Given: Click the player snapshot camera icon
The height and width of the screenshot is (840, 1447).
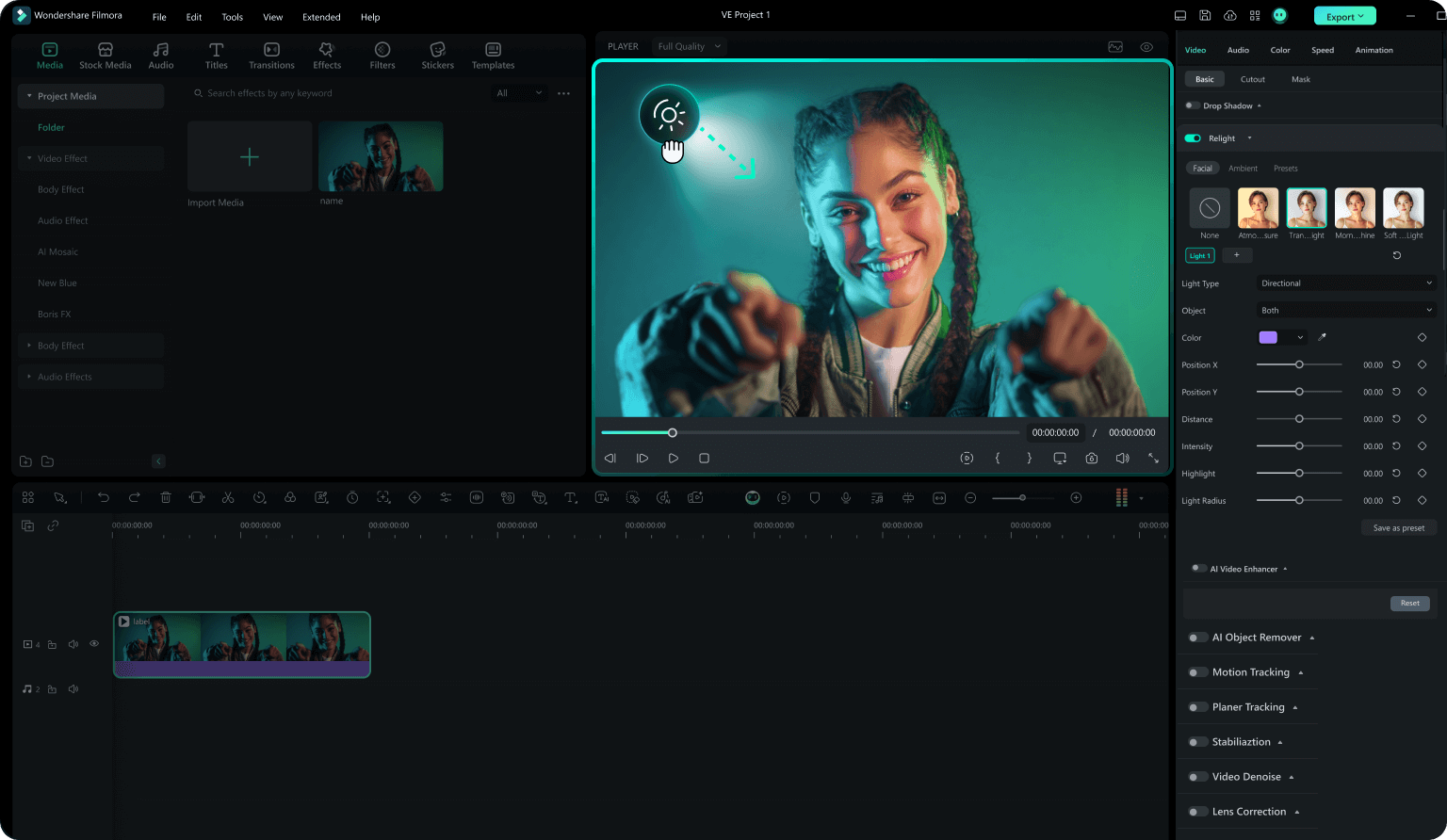Looking at the screenshot, I should pyautogui.click(x=1091, y=458).
